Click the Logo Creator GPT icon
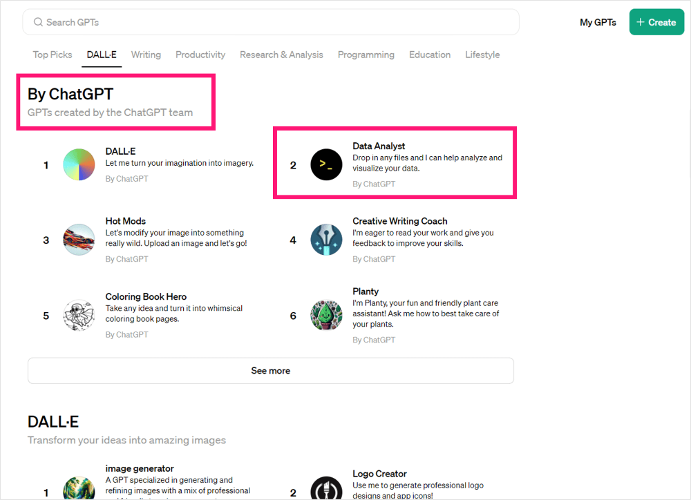The height and width of the screenshot is (500, 691). 326,489
